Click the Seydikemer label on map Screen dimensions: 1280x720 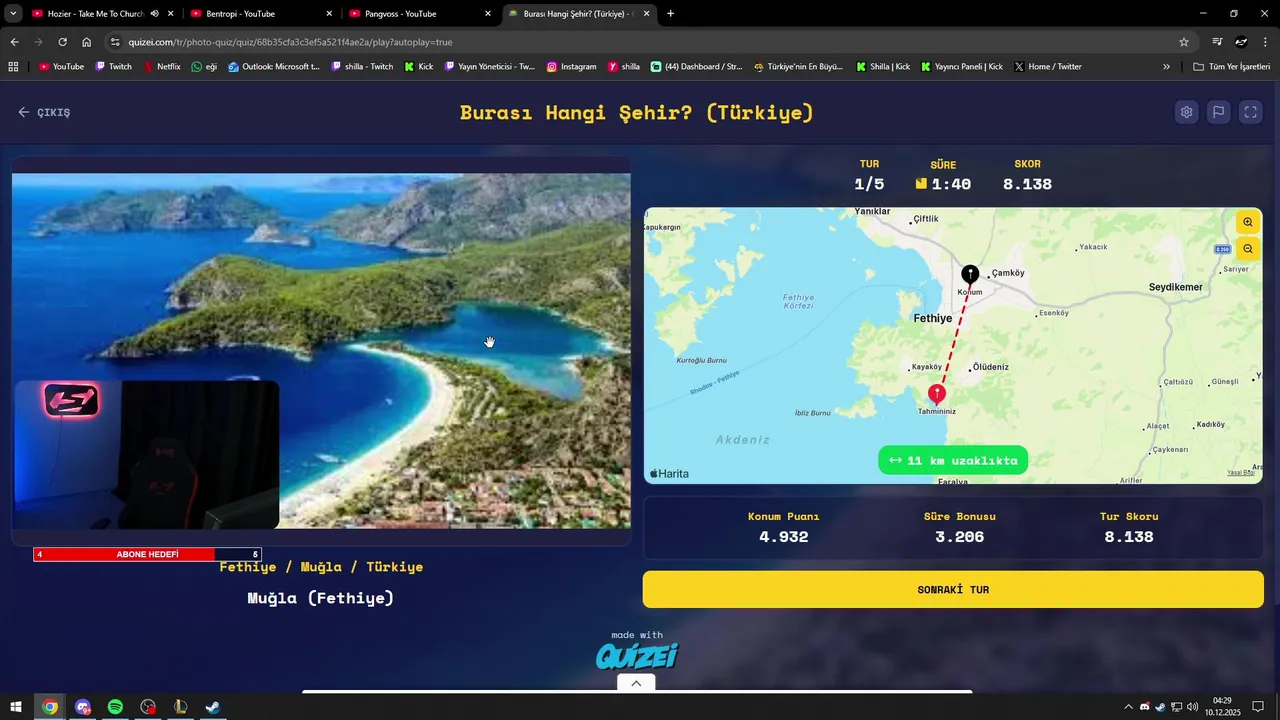coord(1176,287)
